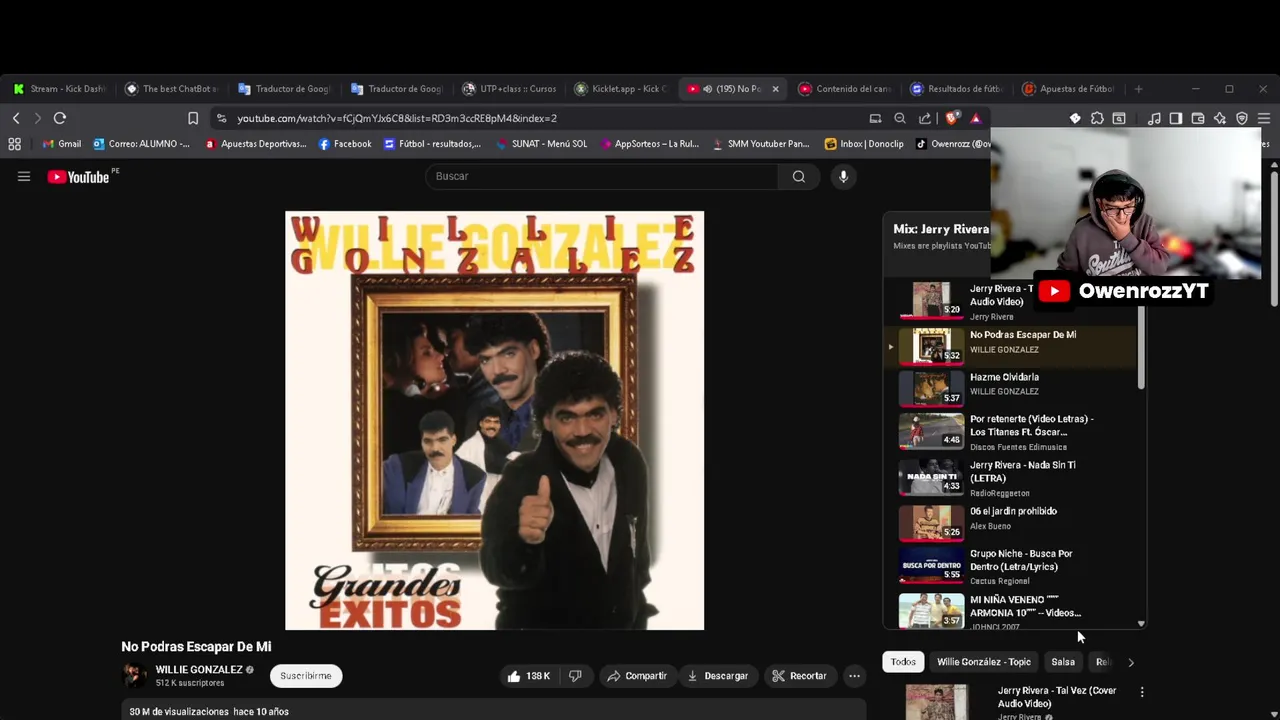Image resolution: width=1280 pixels, height=720 pixels.
Task: Open WILLIE GONZALEZ channel name link
Action: pyautogui.click(x=199, y=669)
